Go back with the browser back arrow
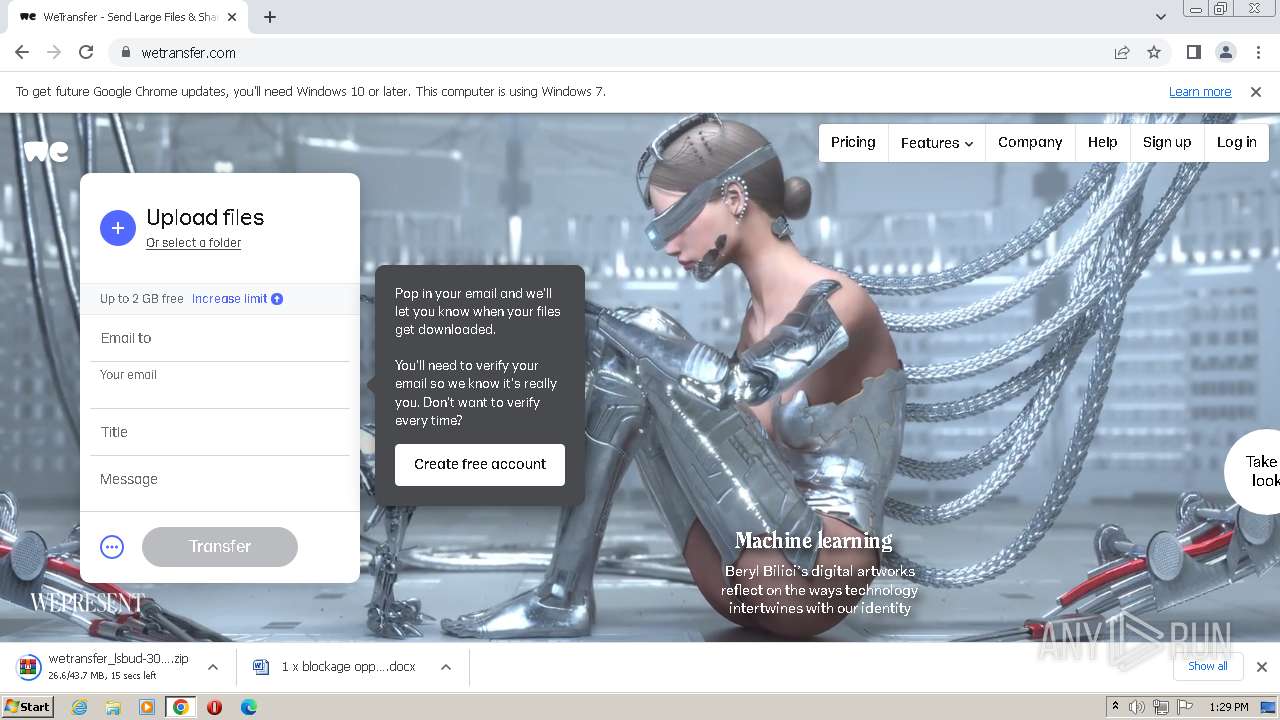 pyautogui.click(x=22, y=53)
